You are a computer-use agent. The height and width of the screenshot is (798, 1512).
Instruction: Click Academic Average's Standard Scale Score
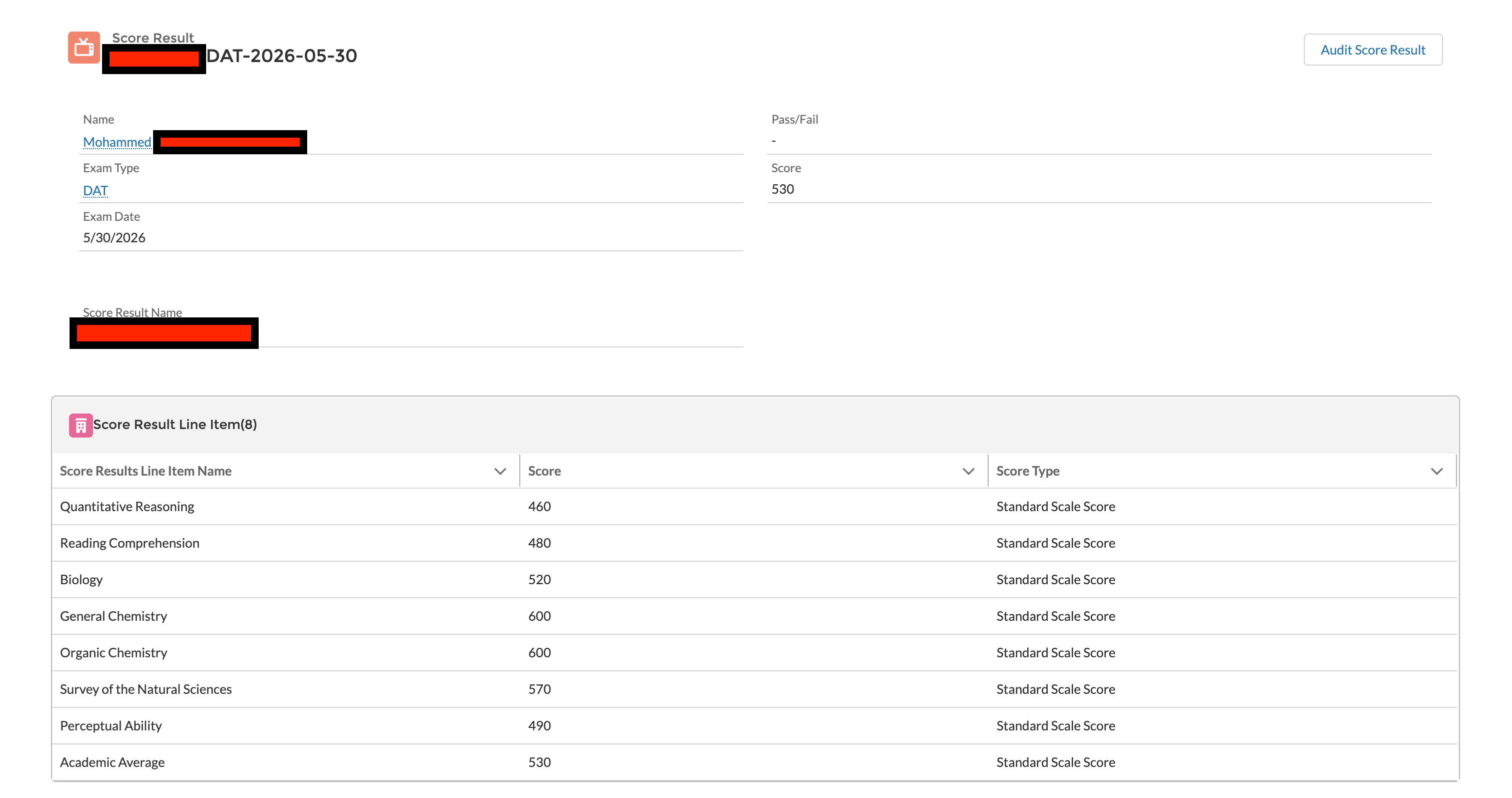click(x=1055, y=762)
